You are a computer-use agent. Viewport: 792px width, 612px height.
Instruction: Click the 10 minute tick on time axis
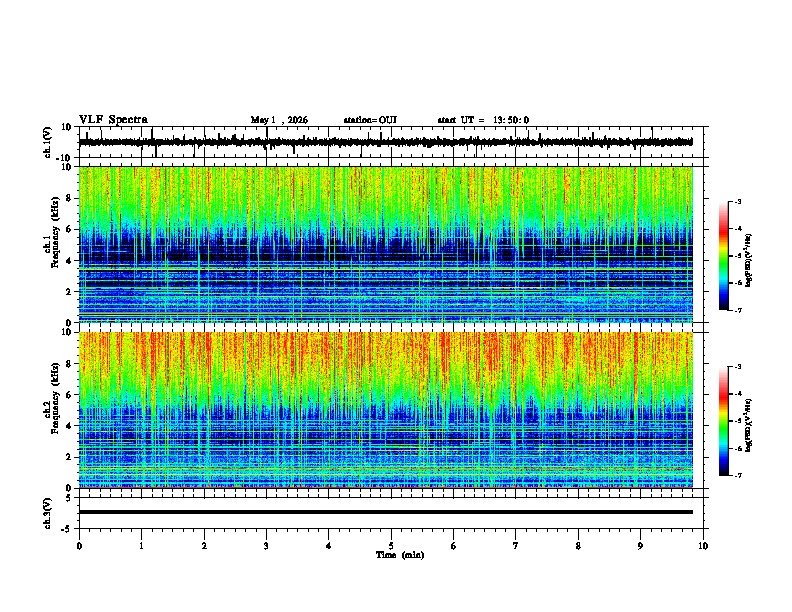pyautogui.click(x=703, y=546)
